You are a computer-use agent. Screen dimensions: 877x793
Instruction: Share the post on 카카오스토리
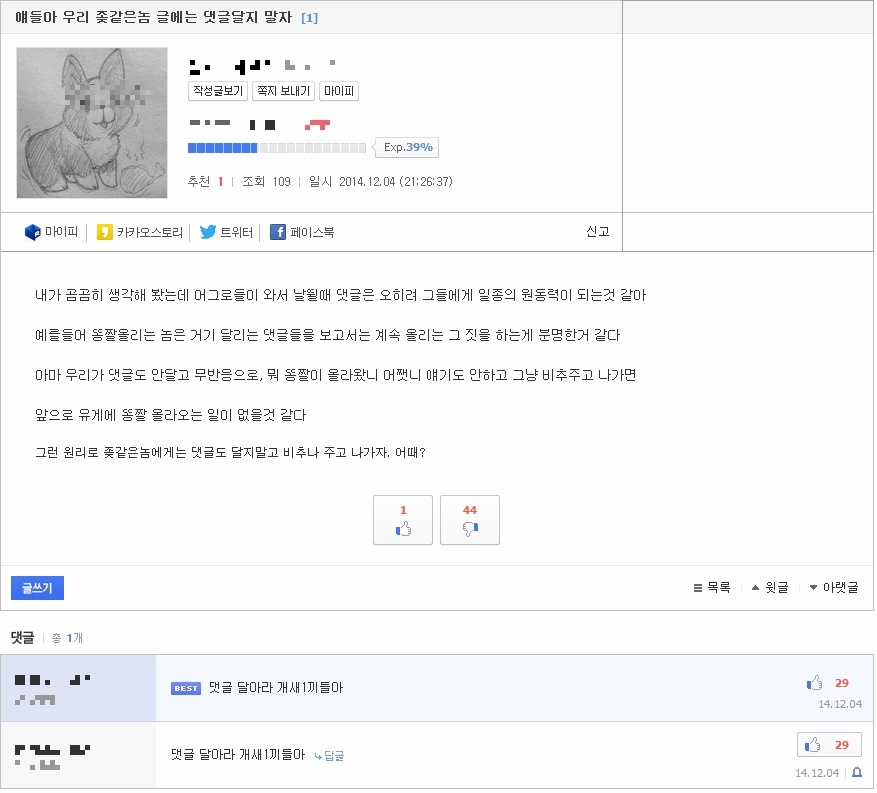140,232
